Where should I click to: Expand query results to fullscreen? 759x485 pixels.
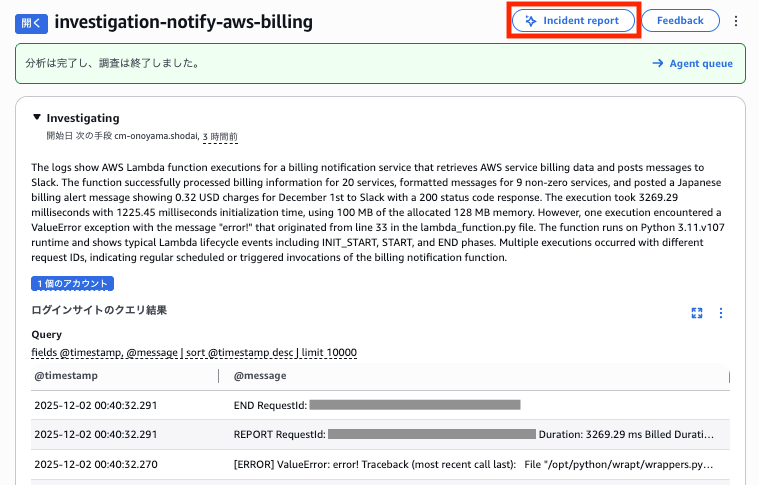(697, 313)
